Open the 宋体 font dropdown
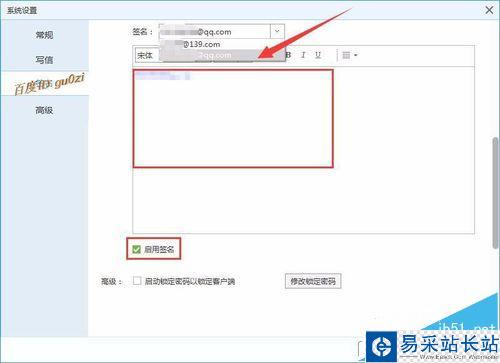This screenshot has height=363, width=500. [x=147, y=55]
